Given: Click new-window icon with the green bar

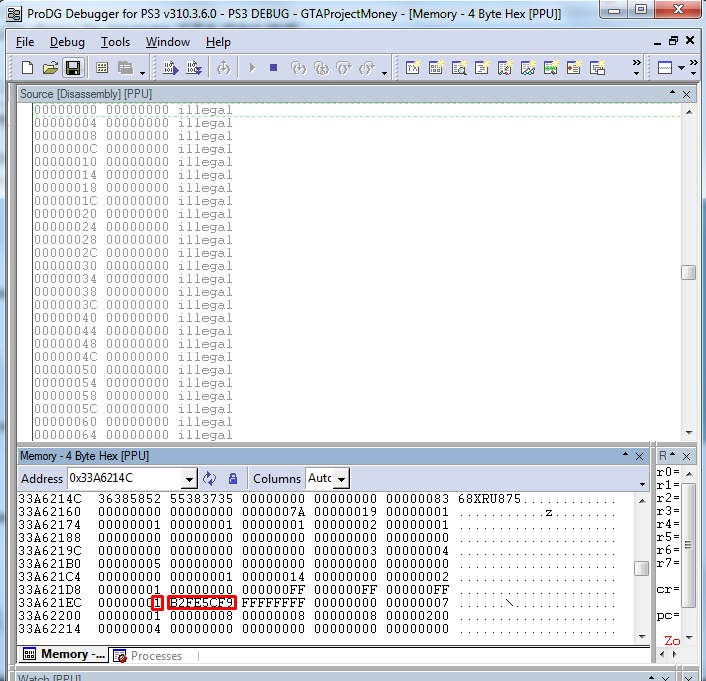Looking at the screenshot, I should pos(551,68).
